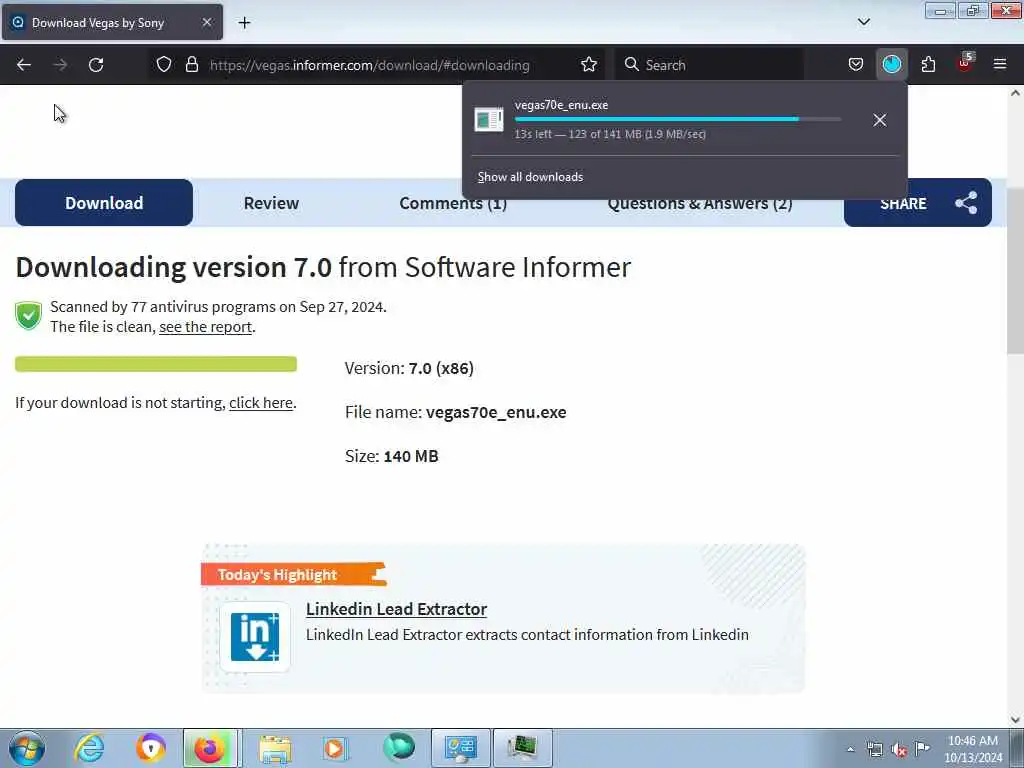Click the site security padlock icon
1024x768 pixels.
click(191, 65)
